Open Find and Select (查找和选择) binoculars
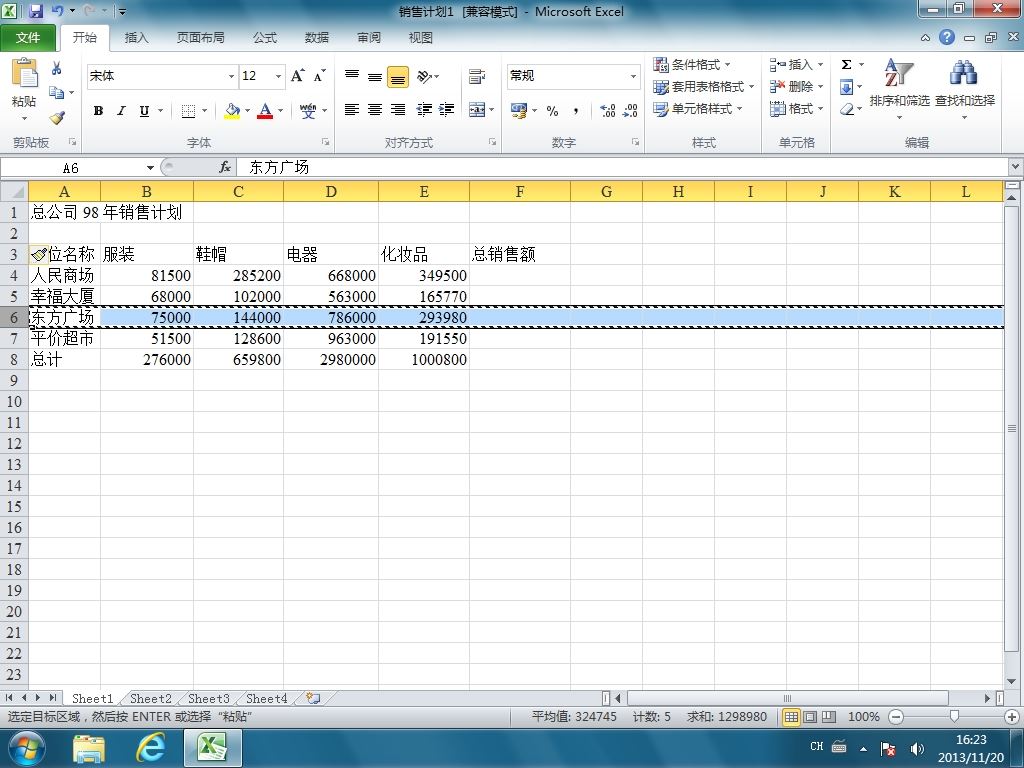Screen dimensions: 1024x768 click(965, 89)
